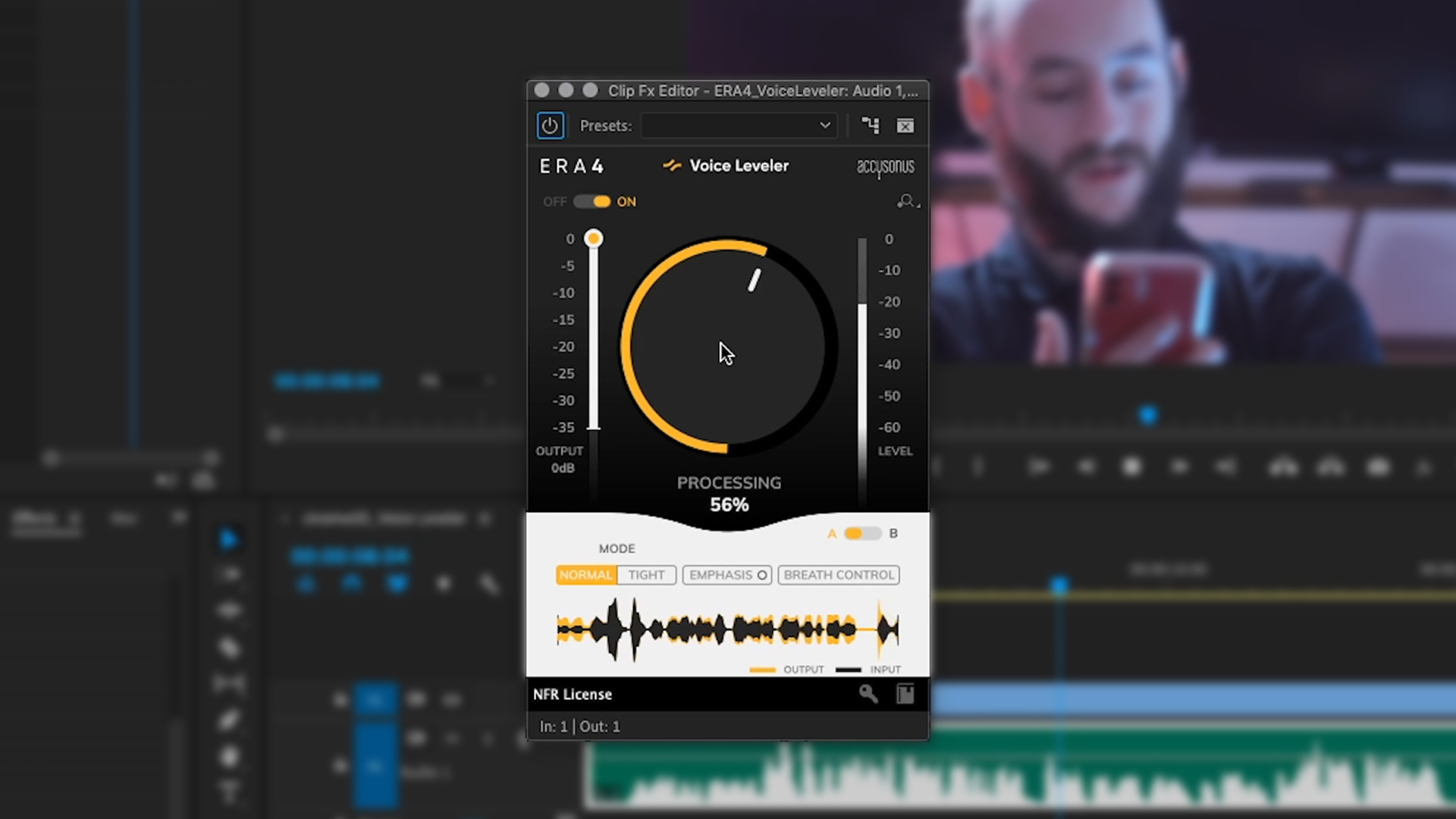Open the user account icon
This screenshot has height=819, width=1456.
click(x=907, y=201)
